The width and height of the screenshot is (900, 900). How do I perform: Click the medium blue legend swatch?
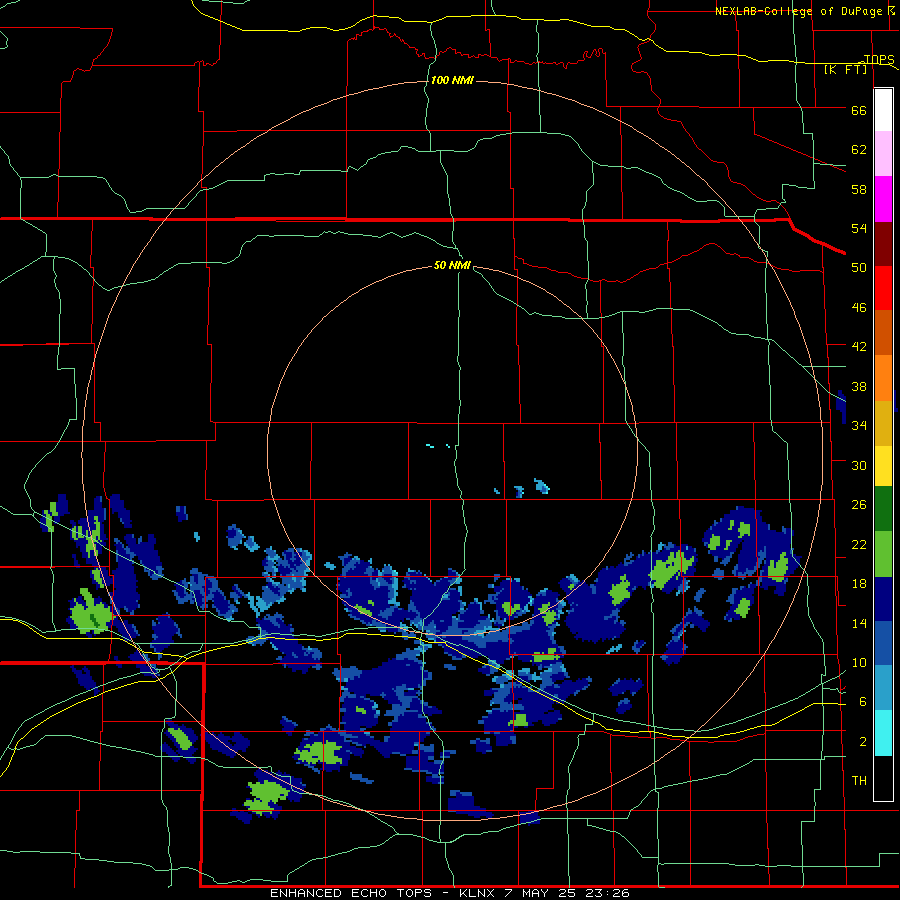point(883,643)
